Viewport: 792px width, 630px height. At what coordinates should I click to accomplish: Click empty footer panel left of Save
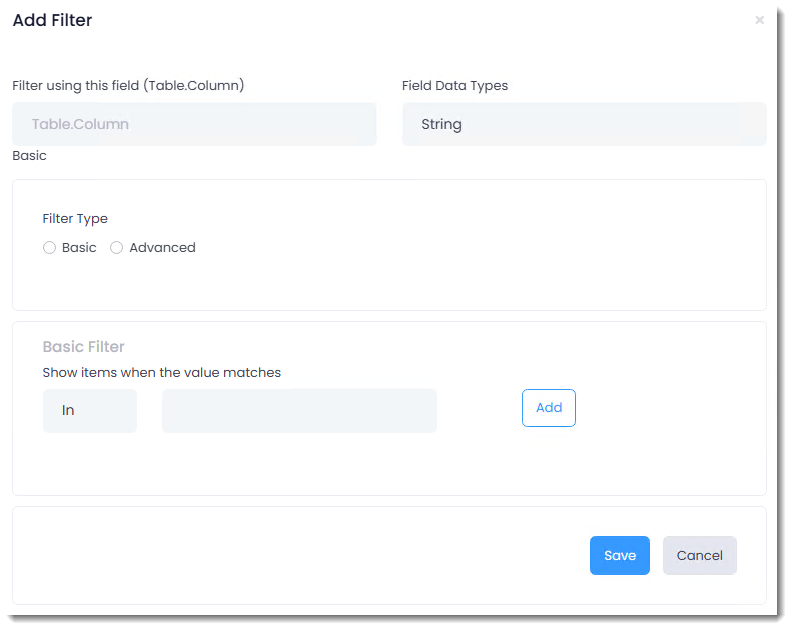pos(300,556)
